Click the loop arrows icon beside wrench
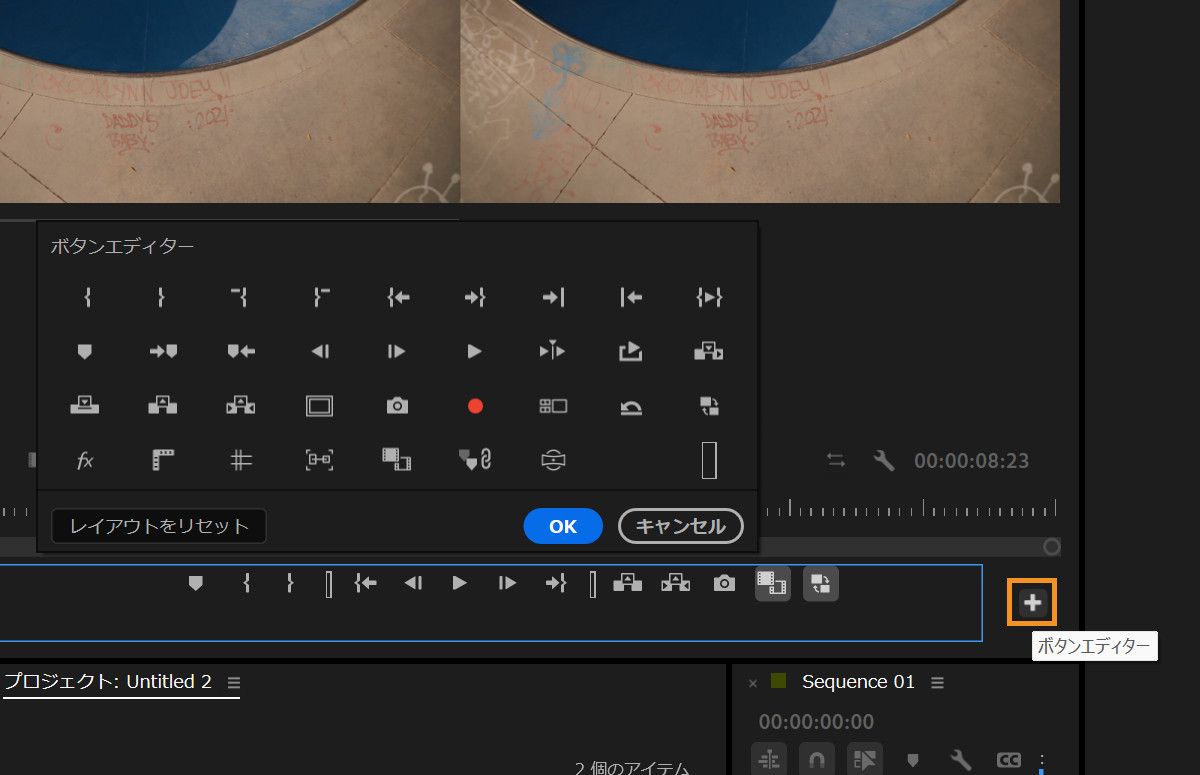This screenshot has width=1200, height=775. (835, 460)
